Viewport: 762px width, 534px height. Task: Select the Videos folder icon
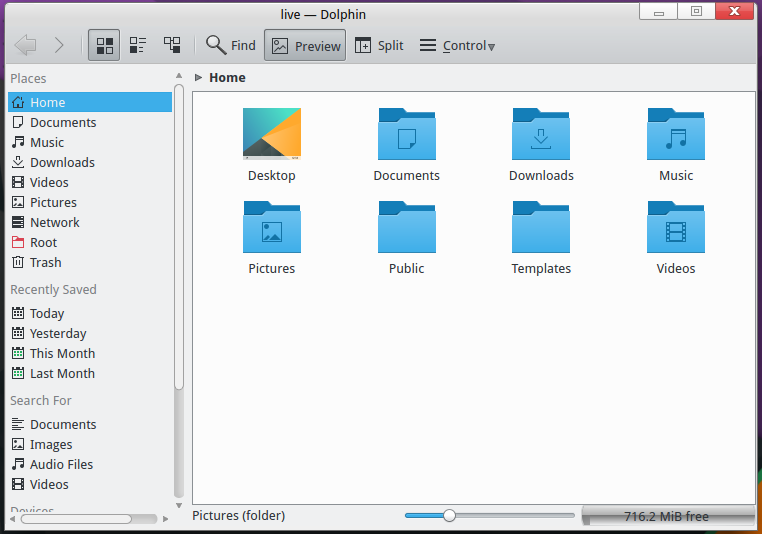(x=676, y=228)
